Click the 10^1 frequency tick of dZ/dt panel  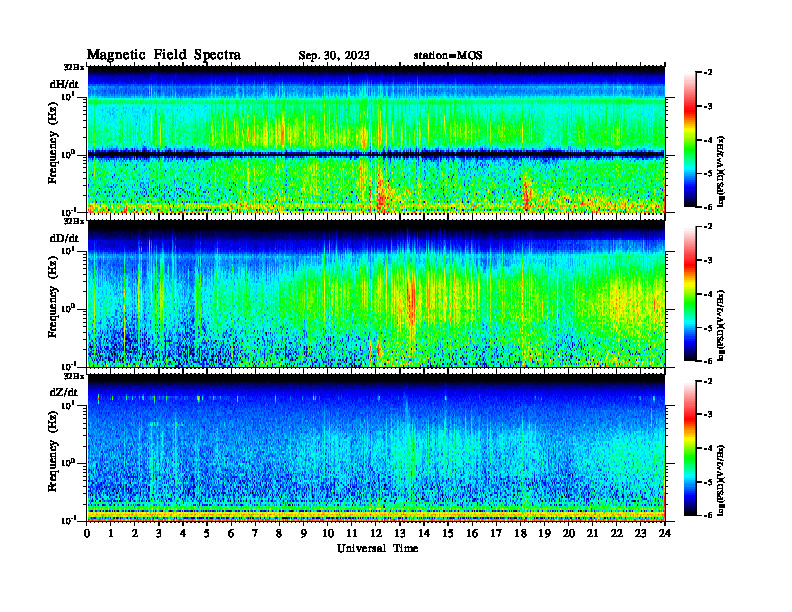click(69, 405)
